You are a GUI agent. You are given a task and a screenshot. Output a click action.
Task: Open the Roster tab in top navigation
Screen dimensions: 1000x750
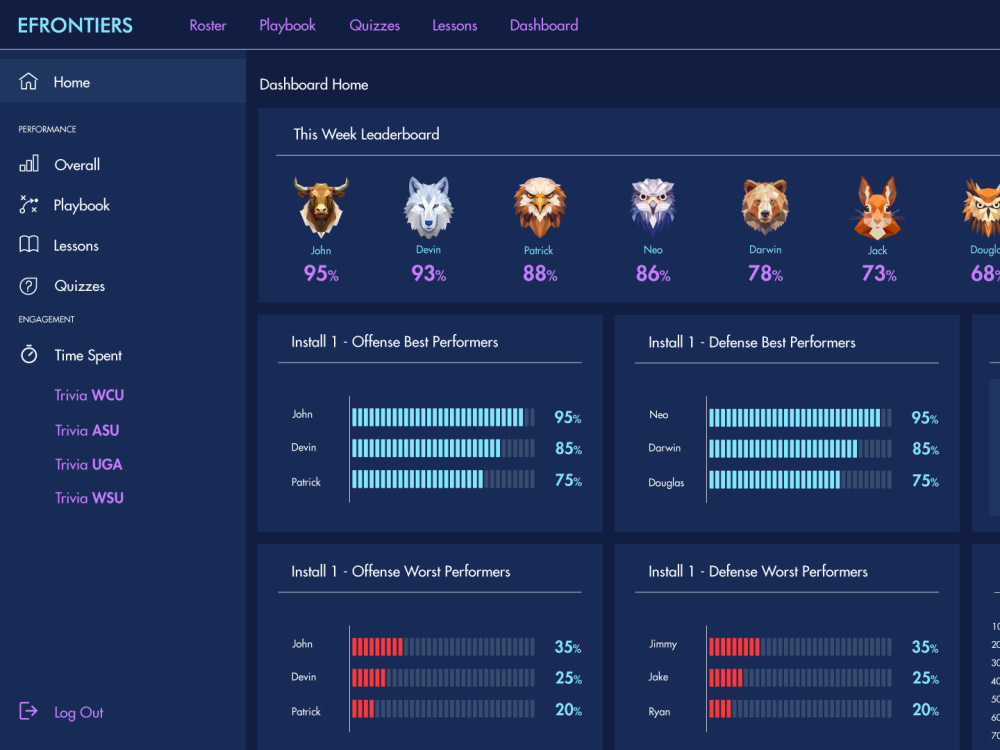point(208,26)
